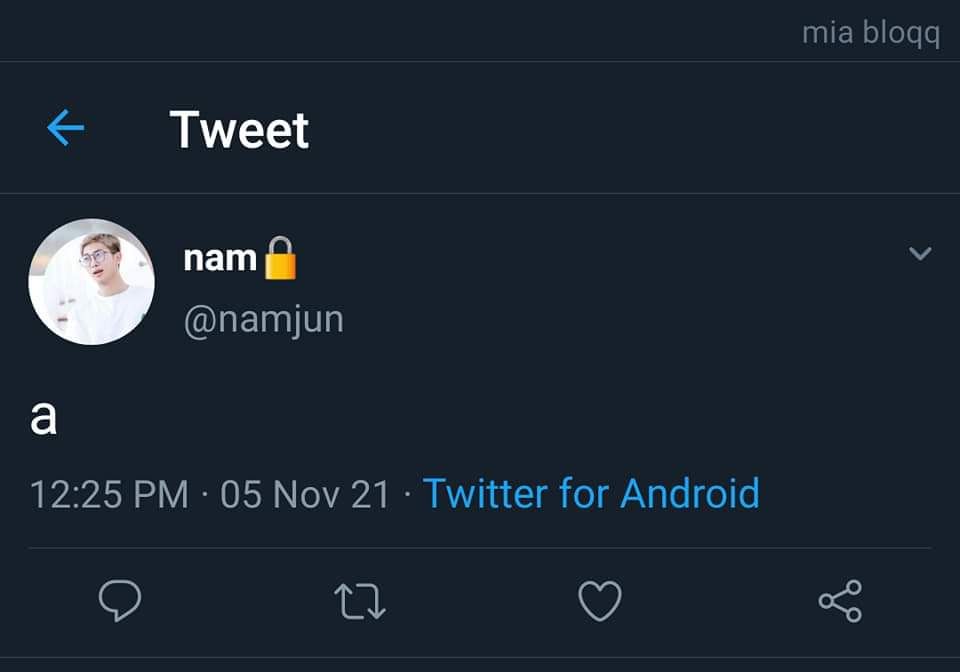Open the circular profile photo of nam

[91, 282]
